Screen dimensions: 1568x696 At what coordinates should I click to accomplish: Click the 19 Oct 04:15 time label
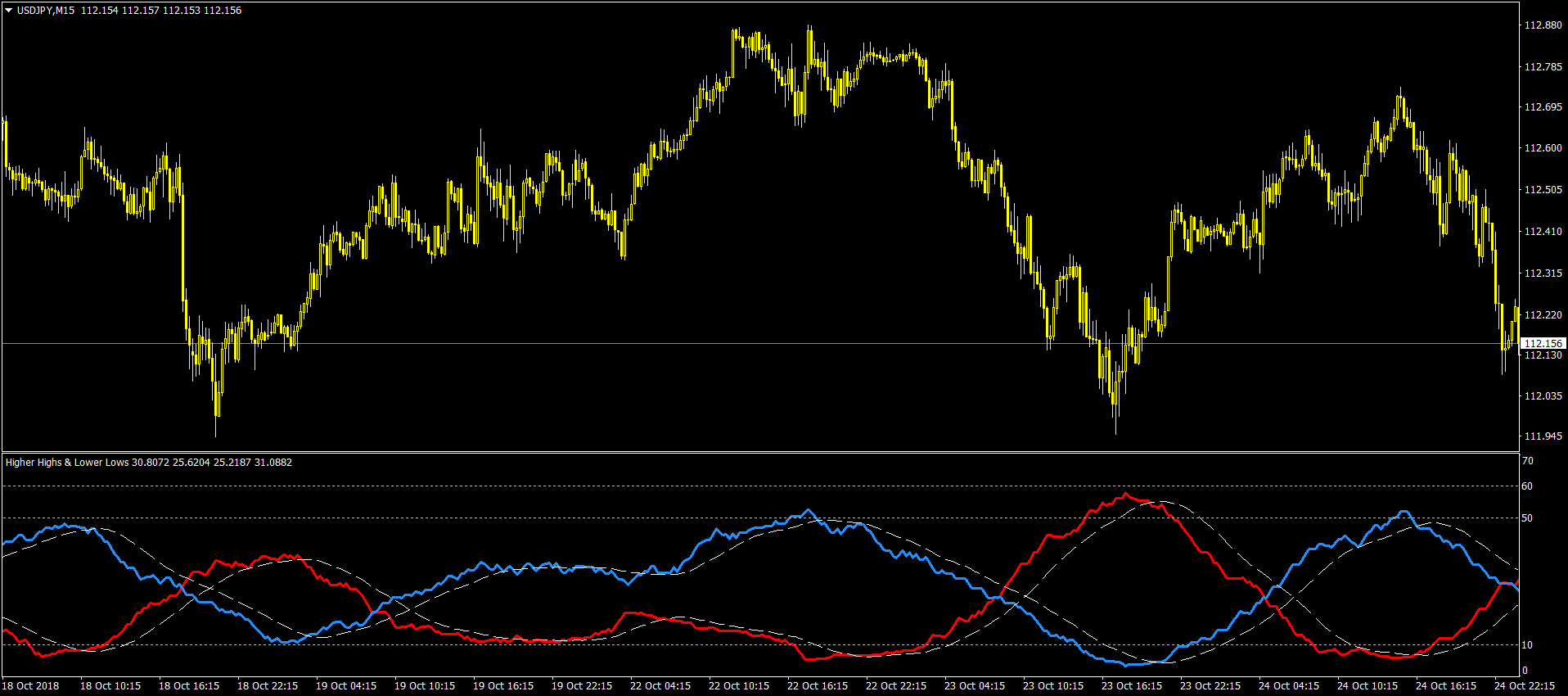tap(346, 686)
